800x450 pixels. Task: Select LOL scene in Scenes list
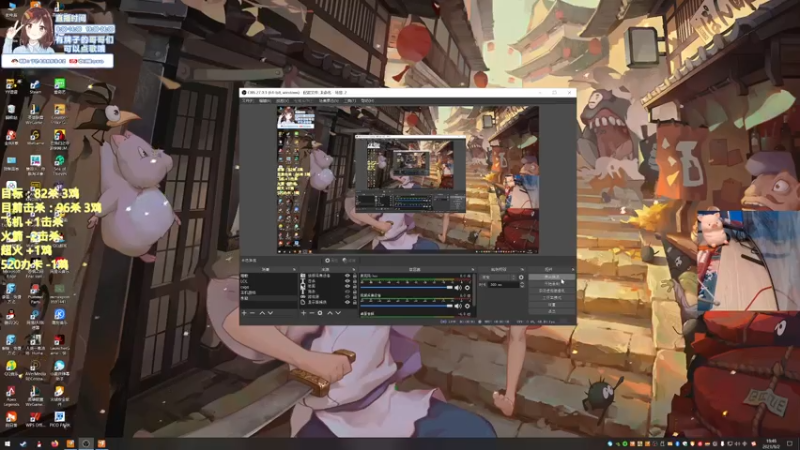(x=268, y=281)
